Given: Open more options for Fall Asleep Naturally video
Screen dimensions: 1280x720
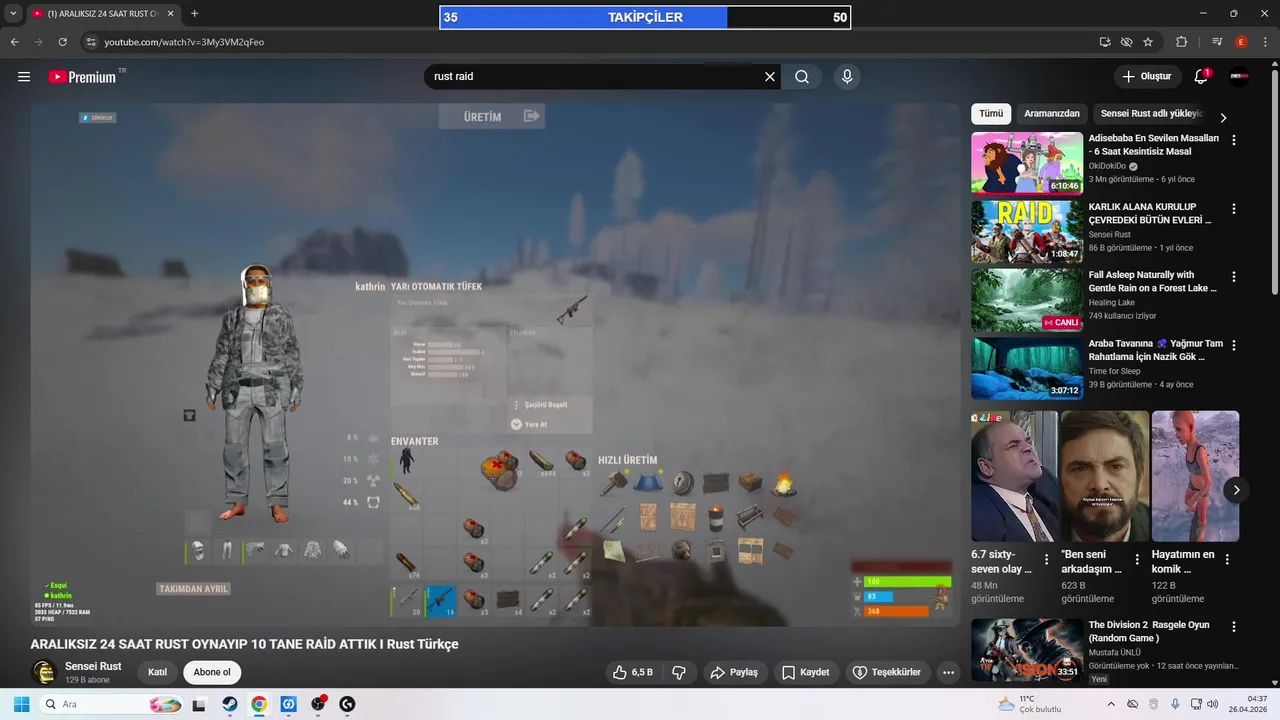Looking at the screenshot, I should coord(1234,277).
